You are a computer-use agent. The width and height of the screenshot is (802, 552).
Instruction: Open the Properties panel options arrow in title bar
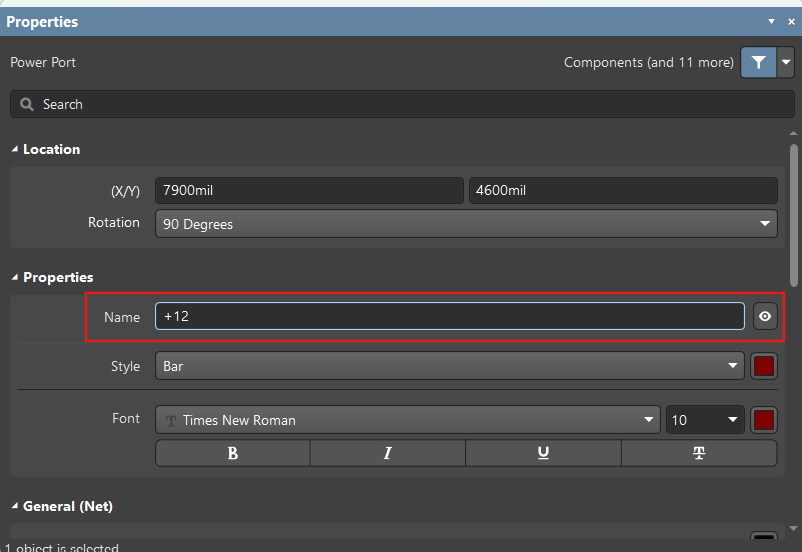click(x=771, y=21)
